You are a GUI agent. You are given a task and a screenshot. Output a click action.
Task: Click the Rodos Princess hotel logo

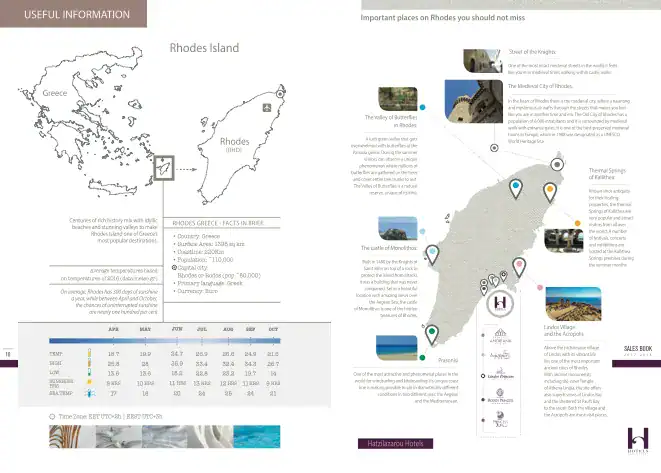500,396
